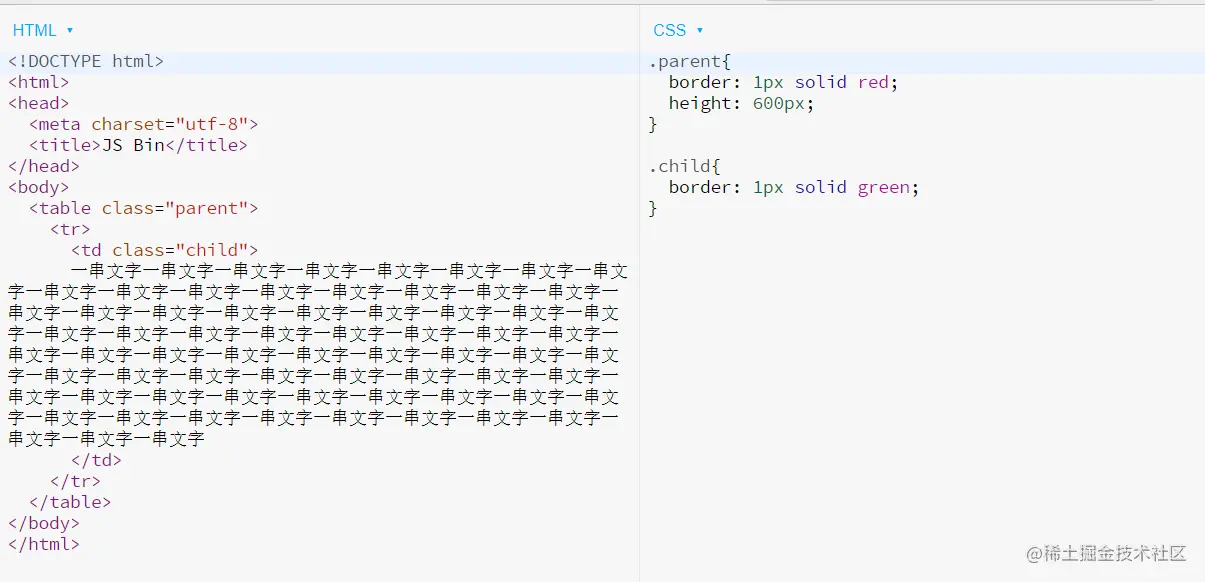This screenshot has width=1205, height=582.
Task: Click the <title>JS Bin</title> line
Action: [138, 145]
